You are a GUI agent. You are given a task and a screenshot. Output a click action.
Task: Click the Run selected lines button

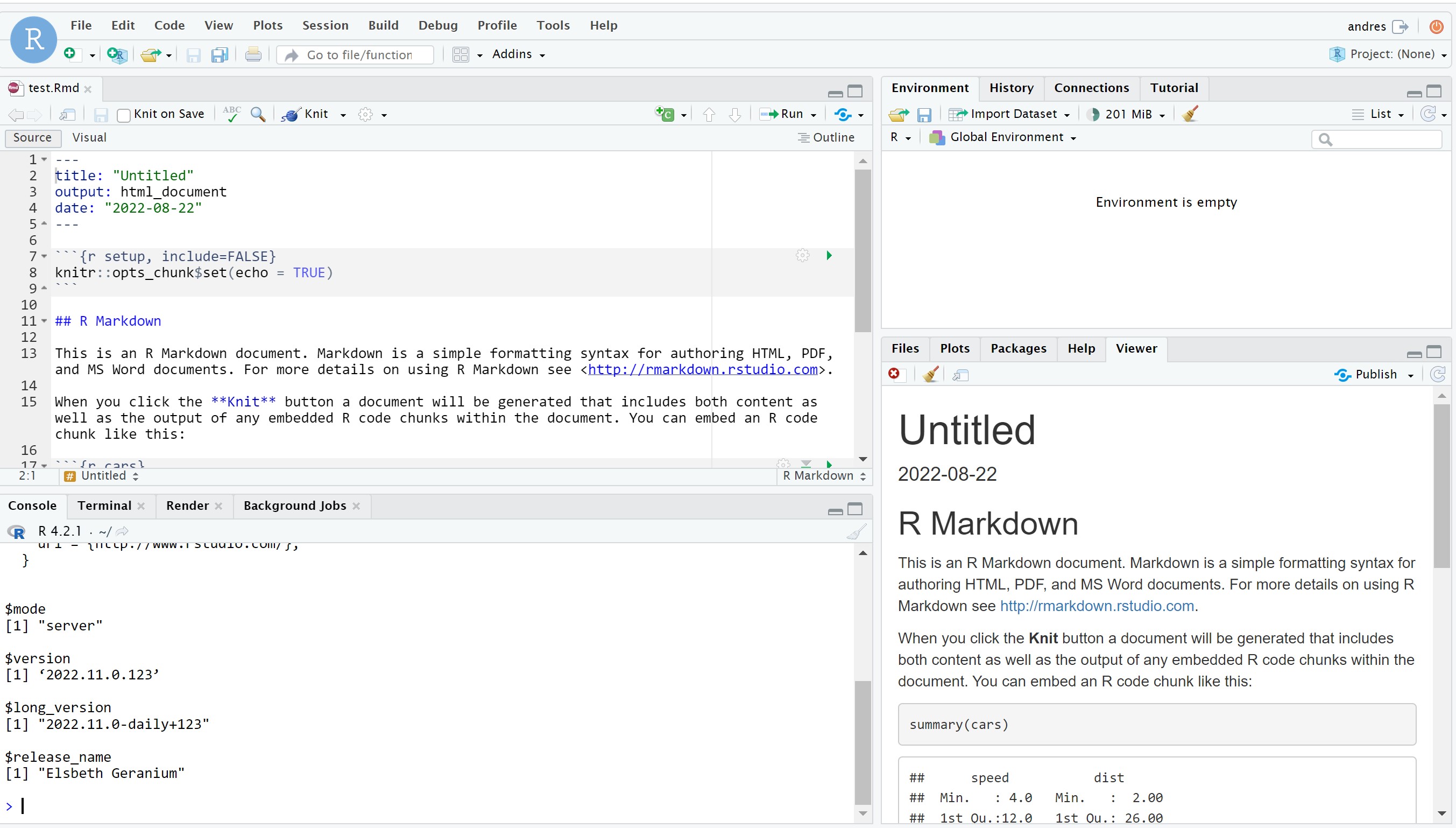tap(782, 114)
